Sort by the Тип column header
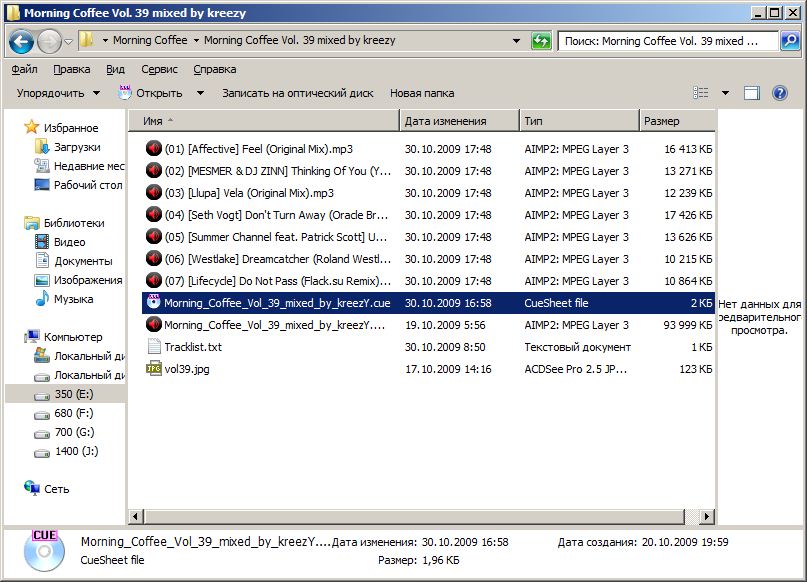The height and width of the screenshot is (582, 807). (x=579, y=121)
